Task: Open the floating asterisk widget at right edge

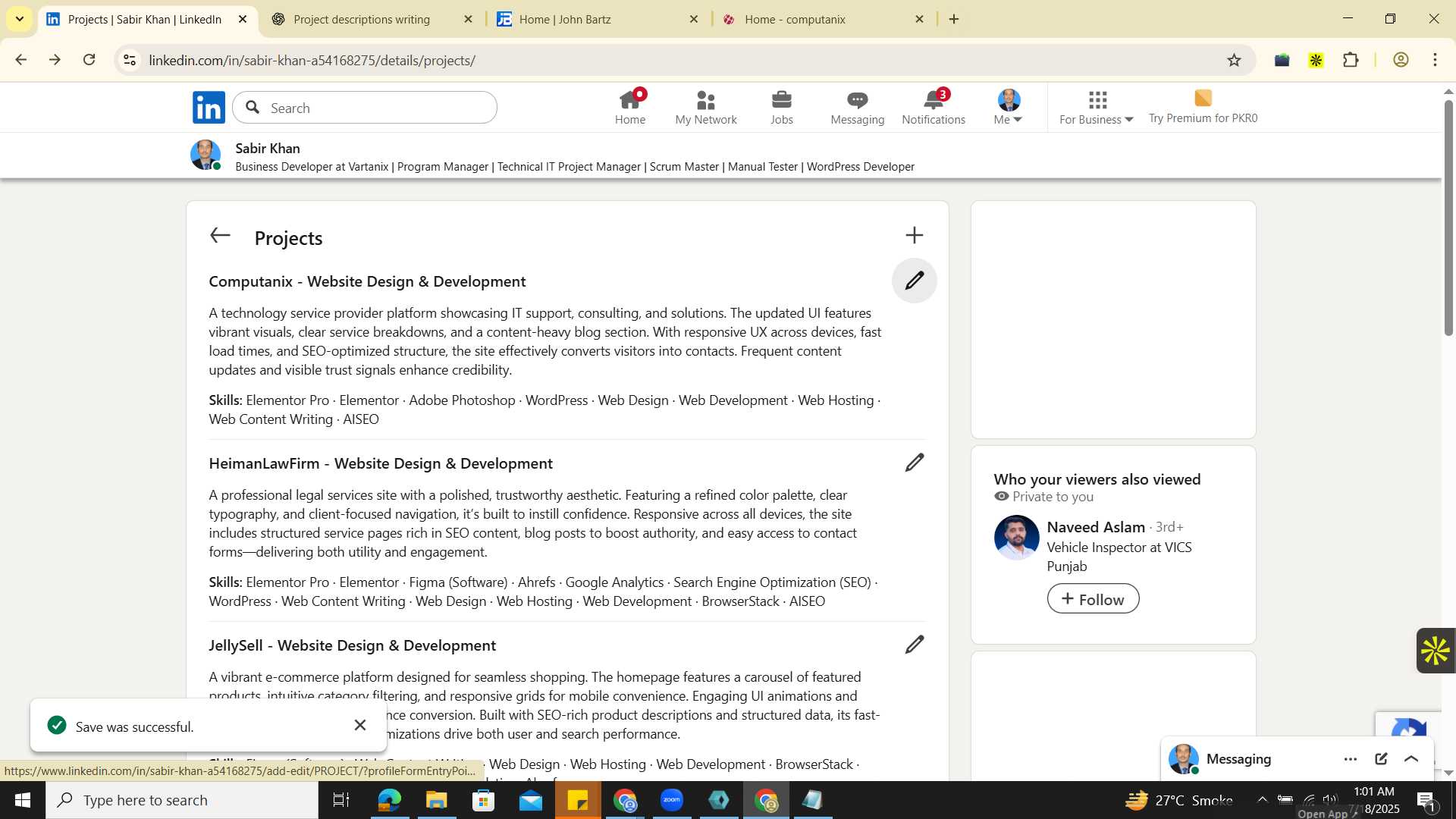Action: point(1436,651)
